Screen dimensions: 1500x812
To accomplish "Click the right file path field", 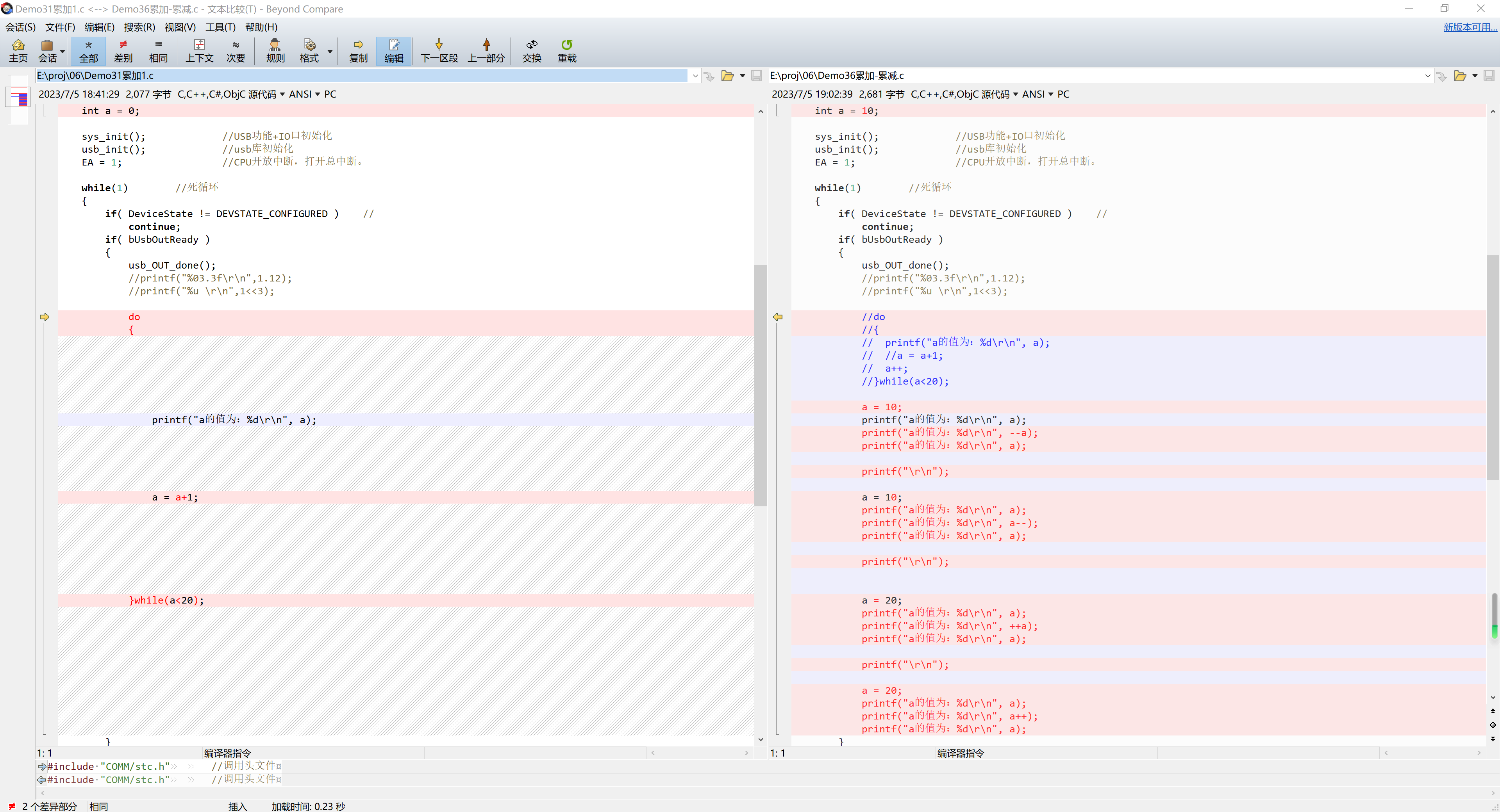I will coord(1095,76).
